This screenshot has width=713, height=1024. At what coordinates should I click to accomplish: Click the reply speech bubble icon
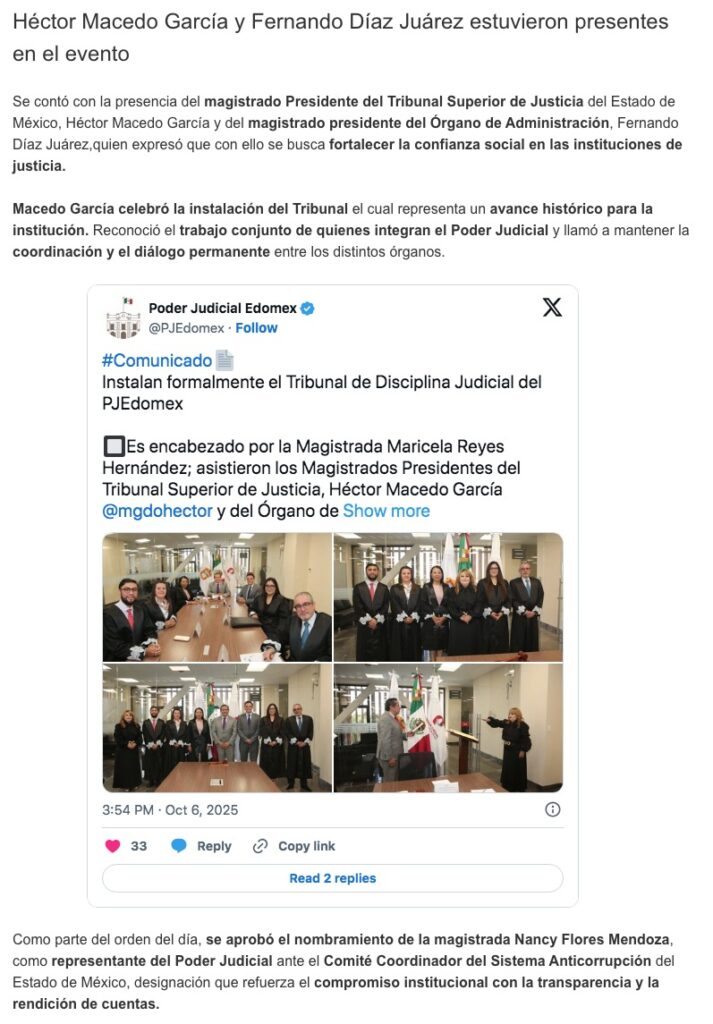178,846
